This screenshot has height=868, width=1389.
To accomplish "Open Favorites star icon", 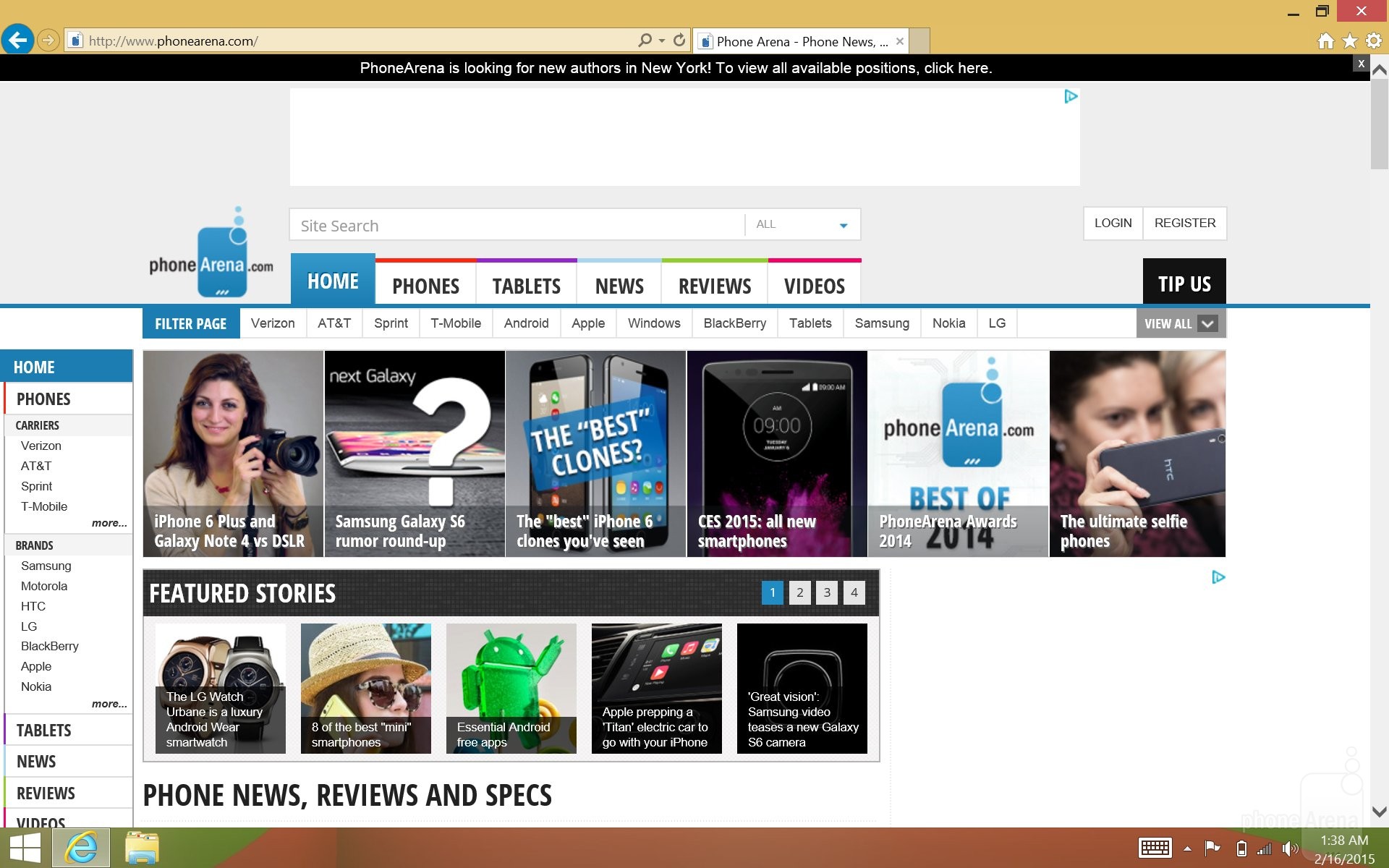I will tap(1349, 41).
